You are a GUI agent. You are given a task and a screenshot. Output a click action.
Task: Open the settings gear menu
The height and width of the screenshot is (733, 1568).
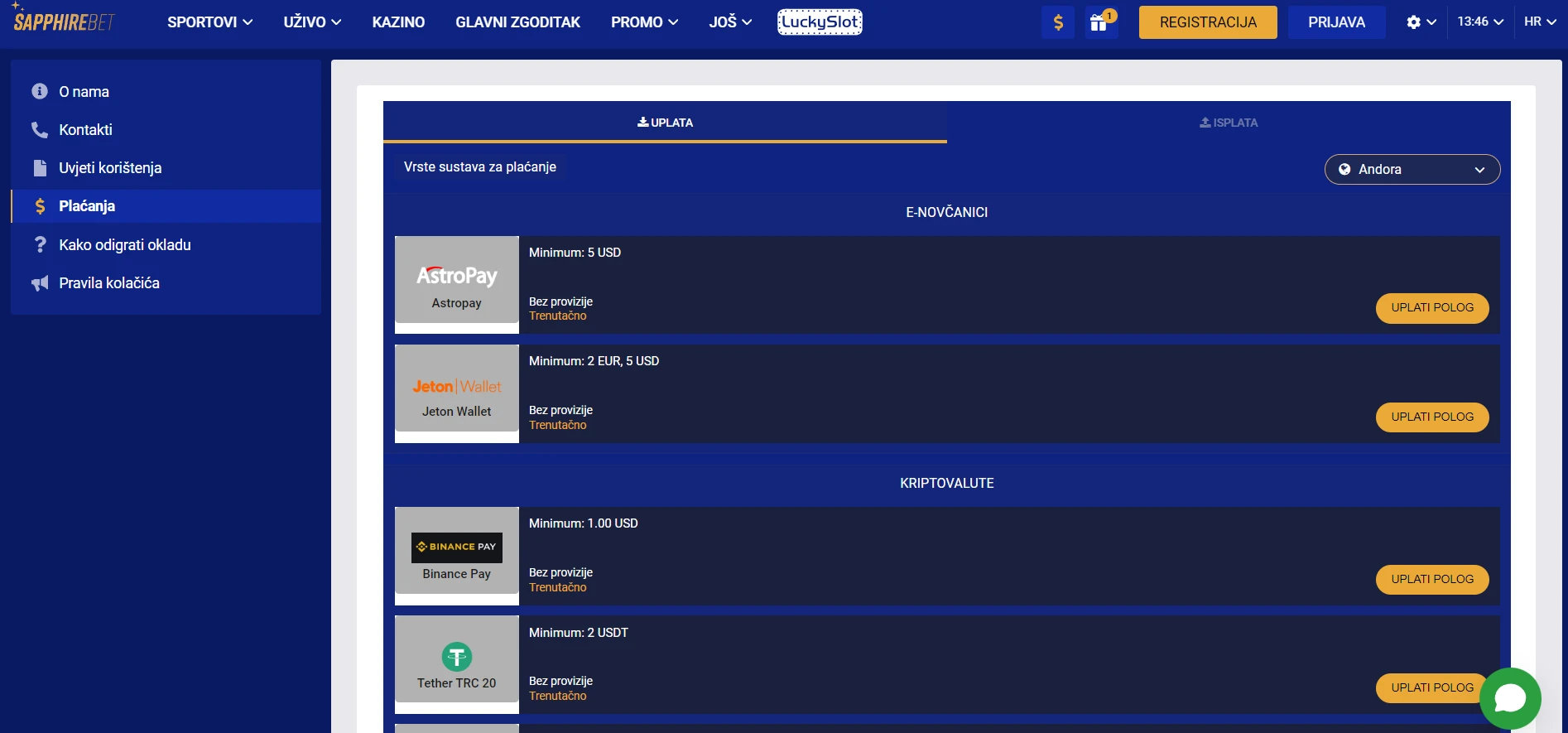coord(1421,22)
